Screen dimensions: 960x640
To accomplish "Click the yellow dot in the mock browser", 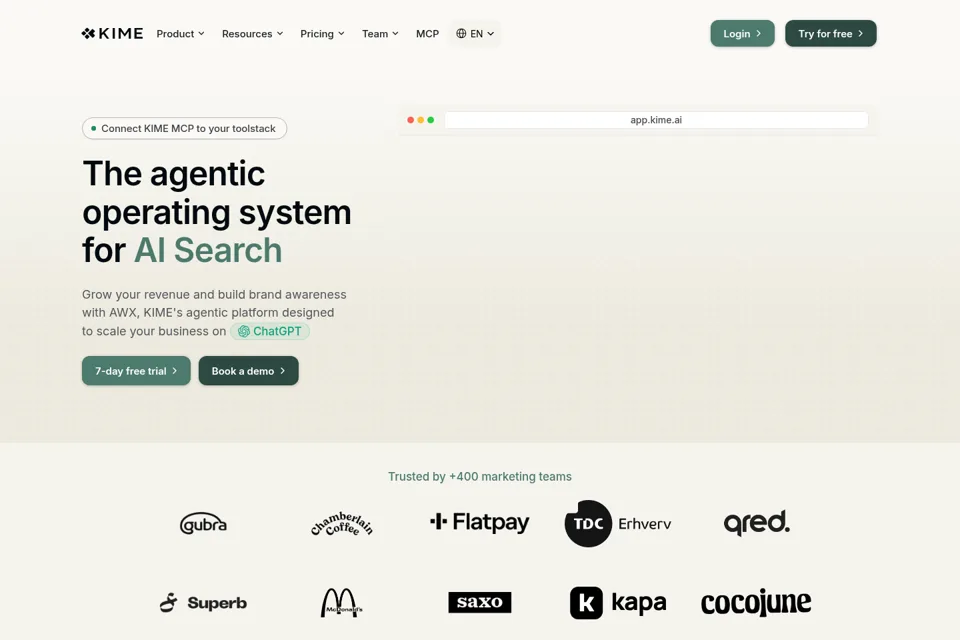I will [x=421, y=120].
